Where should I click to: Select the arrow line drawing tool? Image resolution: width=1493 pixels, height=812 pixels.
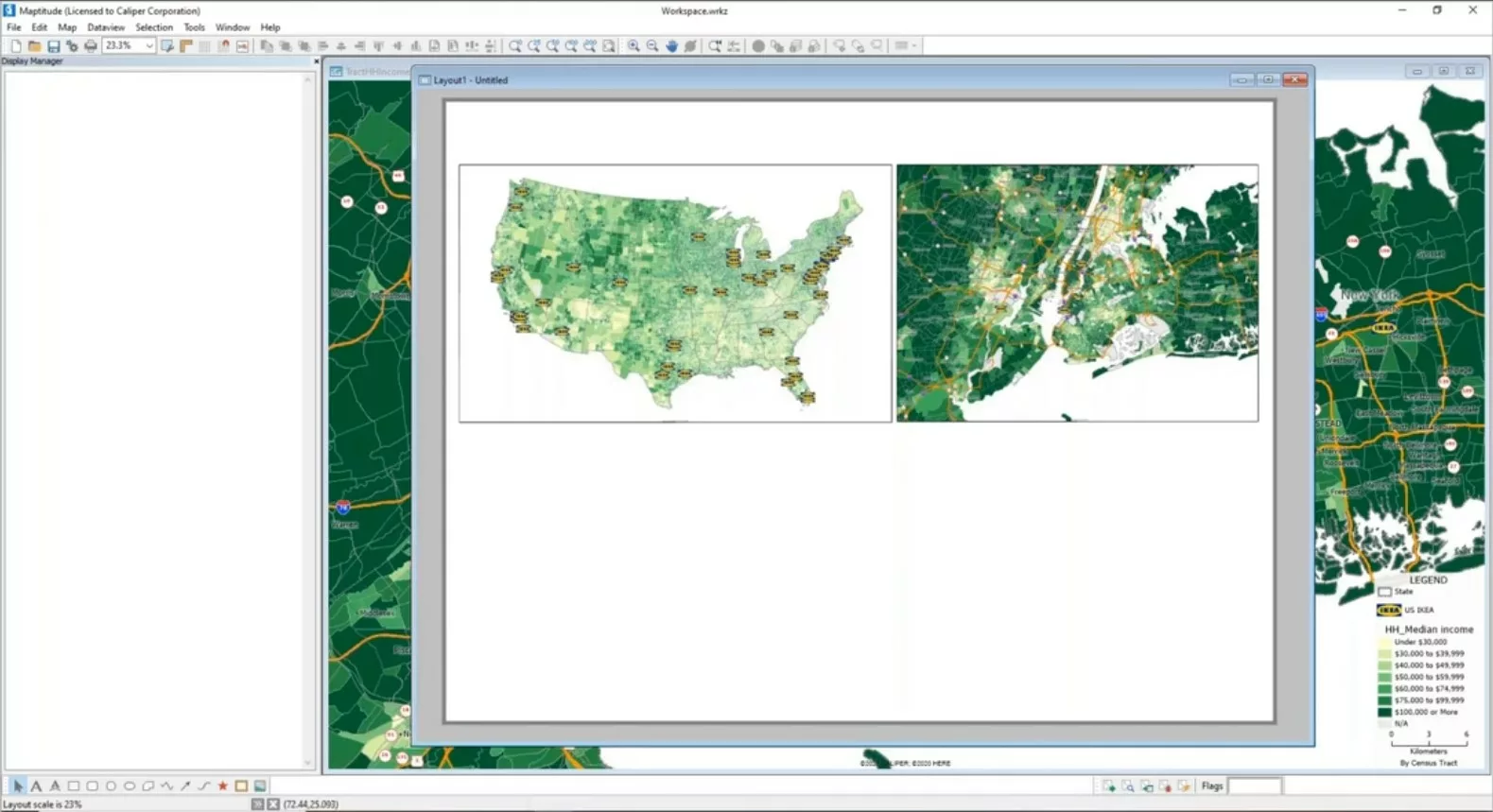(185, 786)
